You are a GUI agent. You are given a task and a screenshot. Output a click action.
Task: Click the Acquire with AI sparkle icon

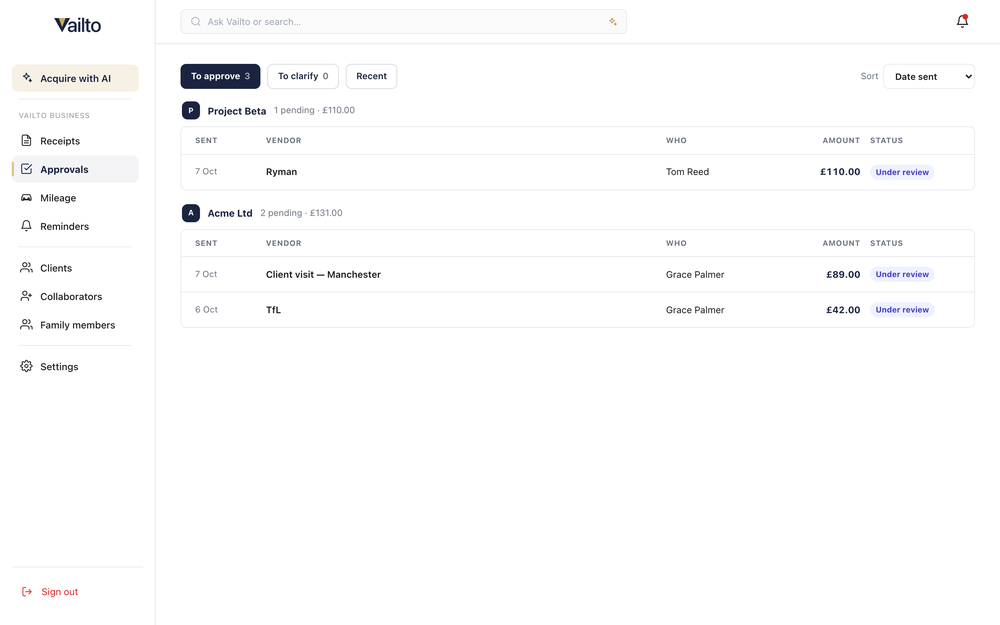[27, 78]
